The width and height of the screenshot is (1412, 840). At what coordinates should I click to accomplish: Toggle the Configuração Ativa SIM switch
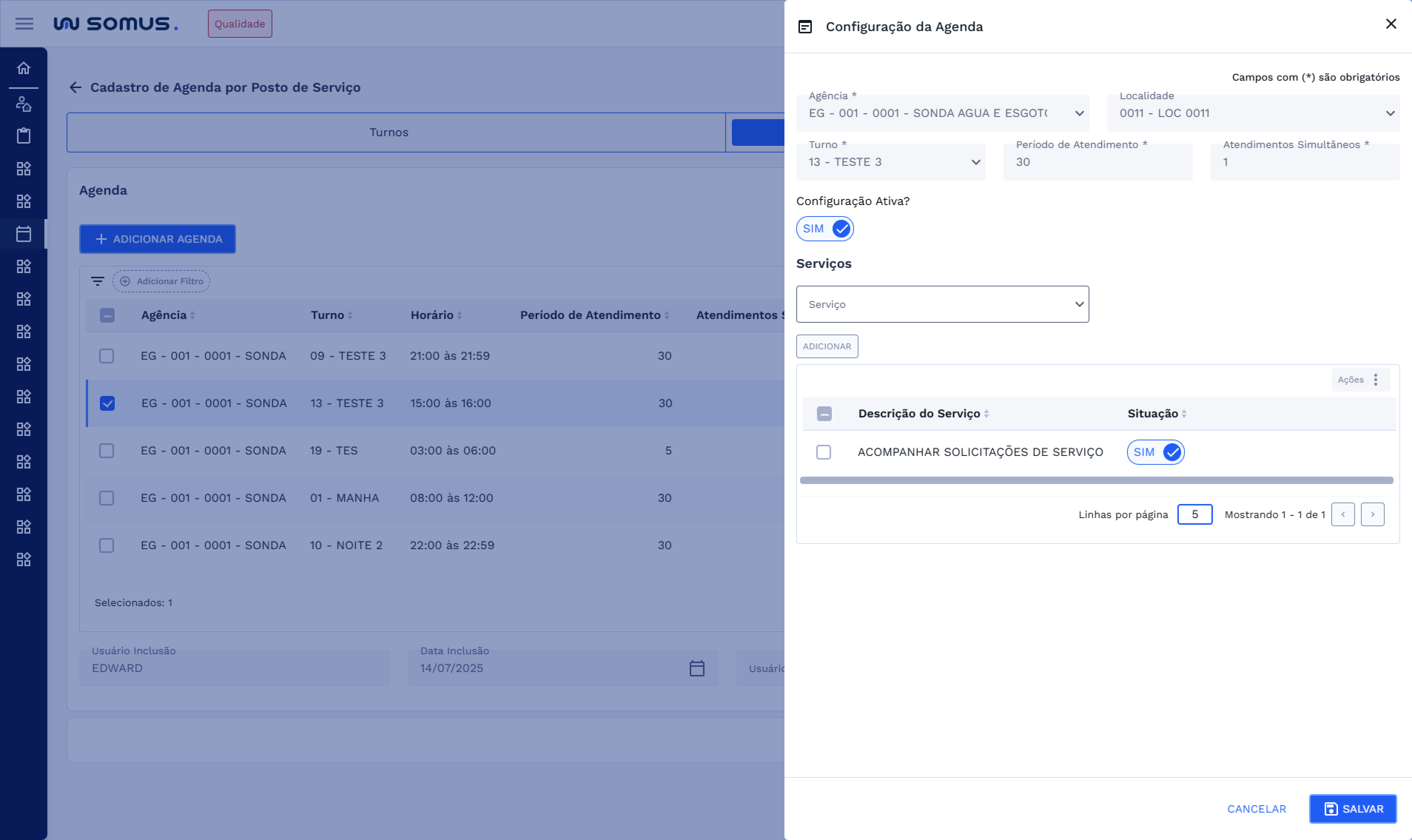pyautogui.click(x=824, y=229)
